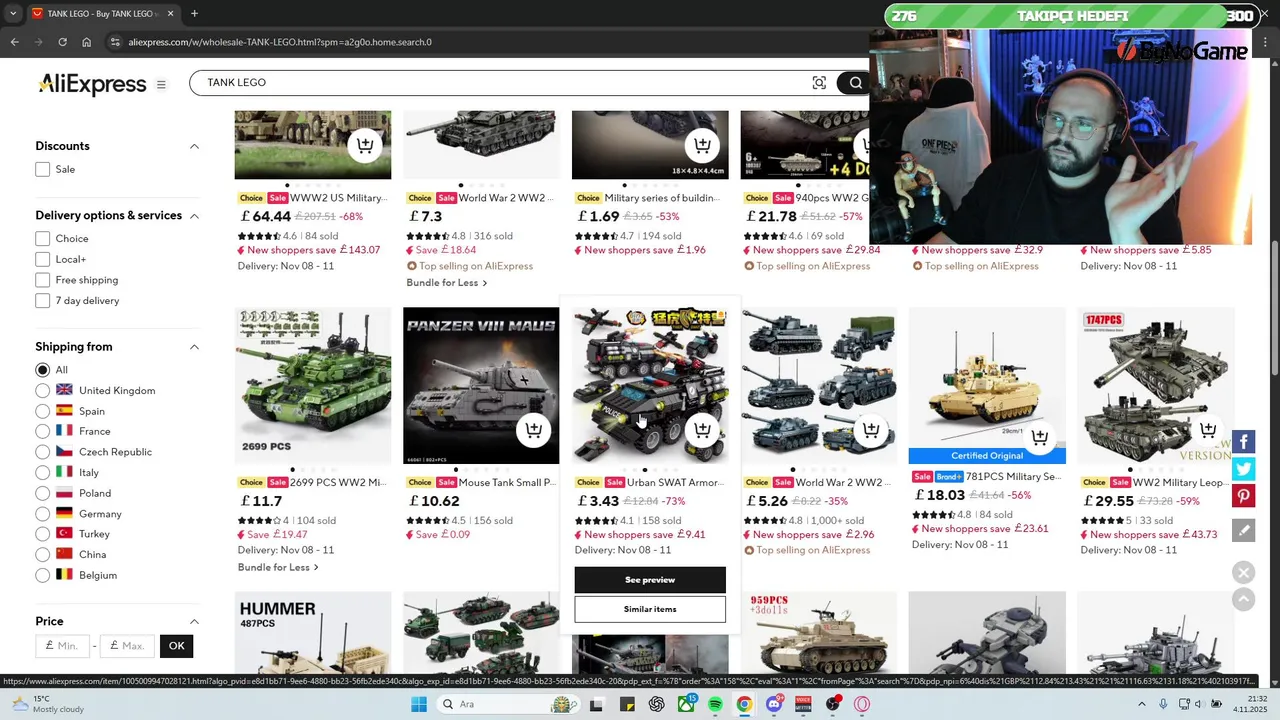Collapse the Shipping from section
The height and width of the screenshot is (720, 1280).
tap(194, 347)
